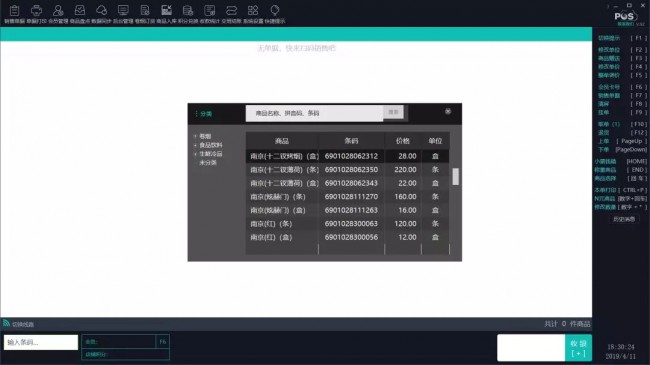Screen dimensions: 650x365
Task: Click the search button beside product field
Action: point(393,112)
